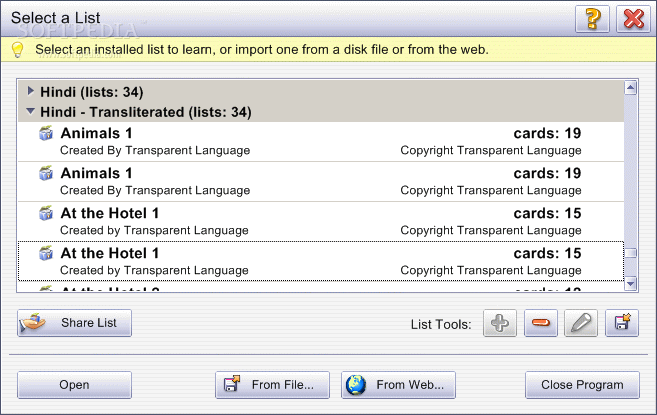
Task: Add a new list with plus tool
Action: click(x=500, y=323)
